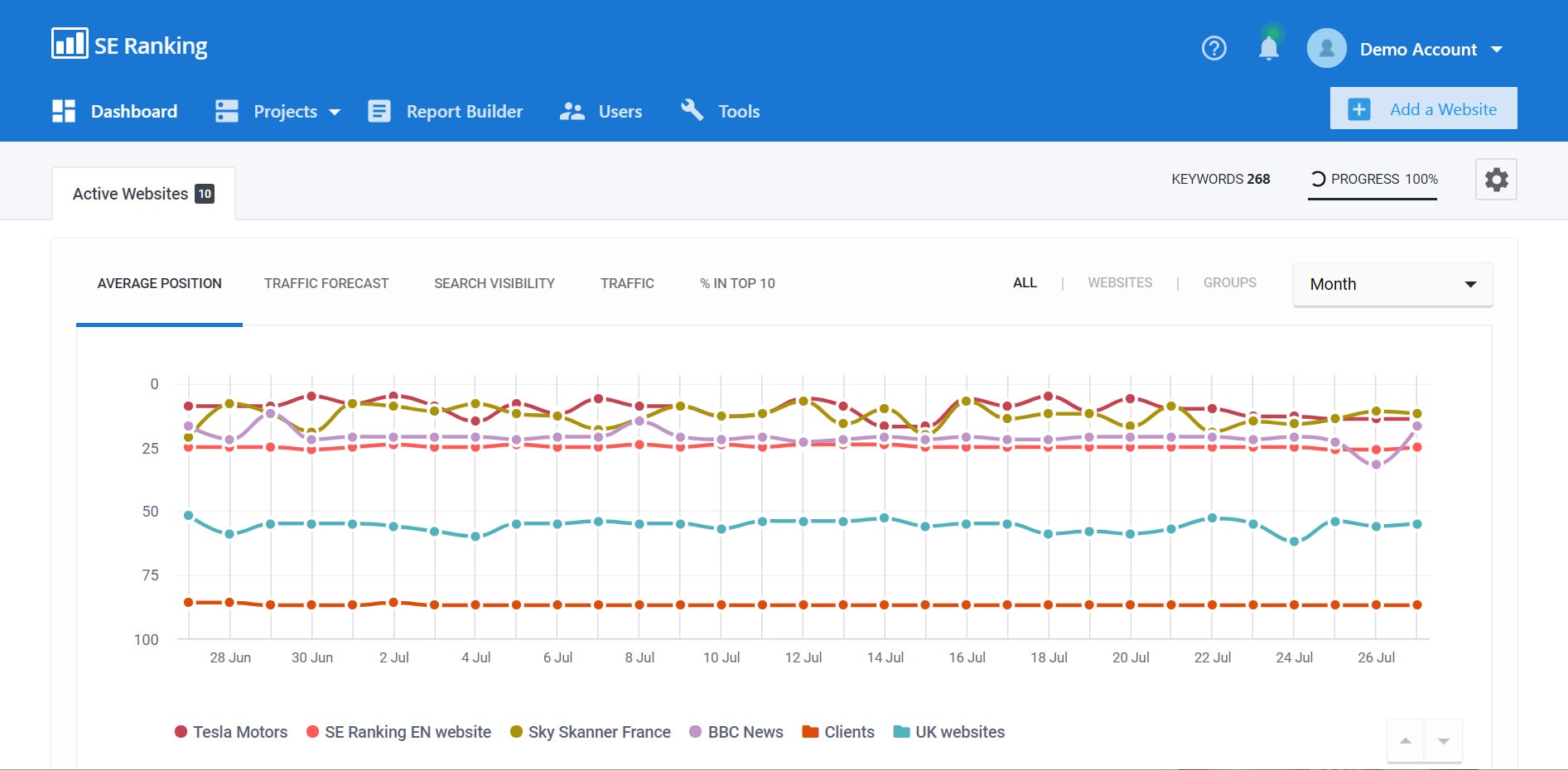Toggle Tesla Motors series in legend
The image size is (1568, 770).
tap(231, 732)
